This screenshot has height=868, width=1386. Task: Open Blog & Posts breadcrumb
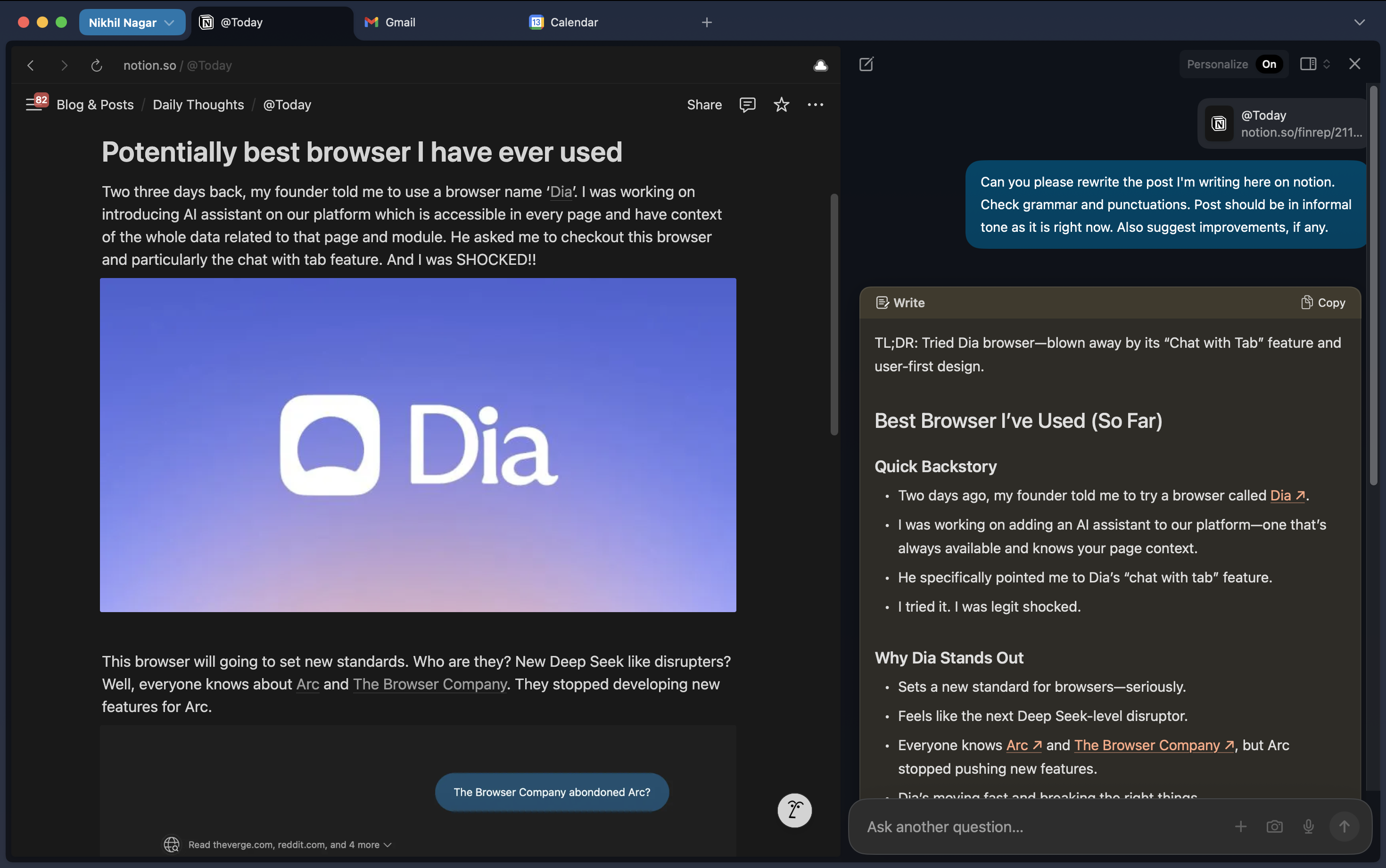[95, 105]
